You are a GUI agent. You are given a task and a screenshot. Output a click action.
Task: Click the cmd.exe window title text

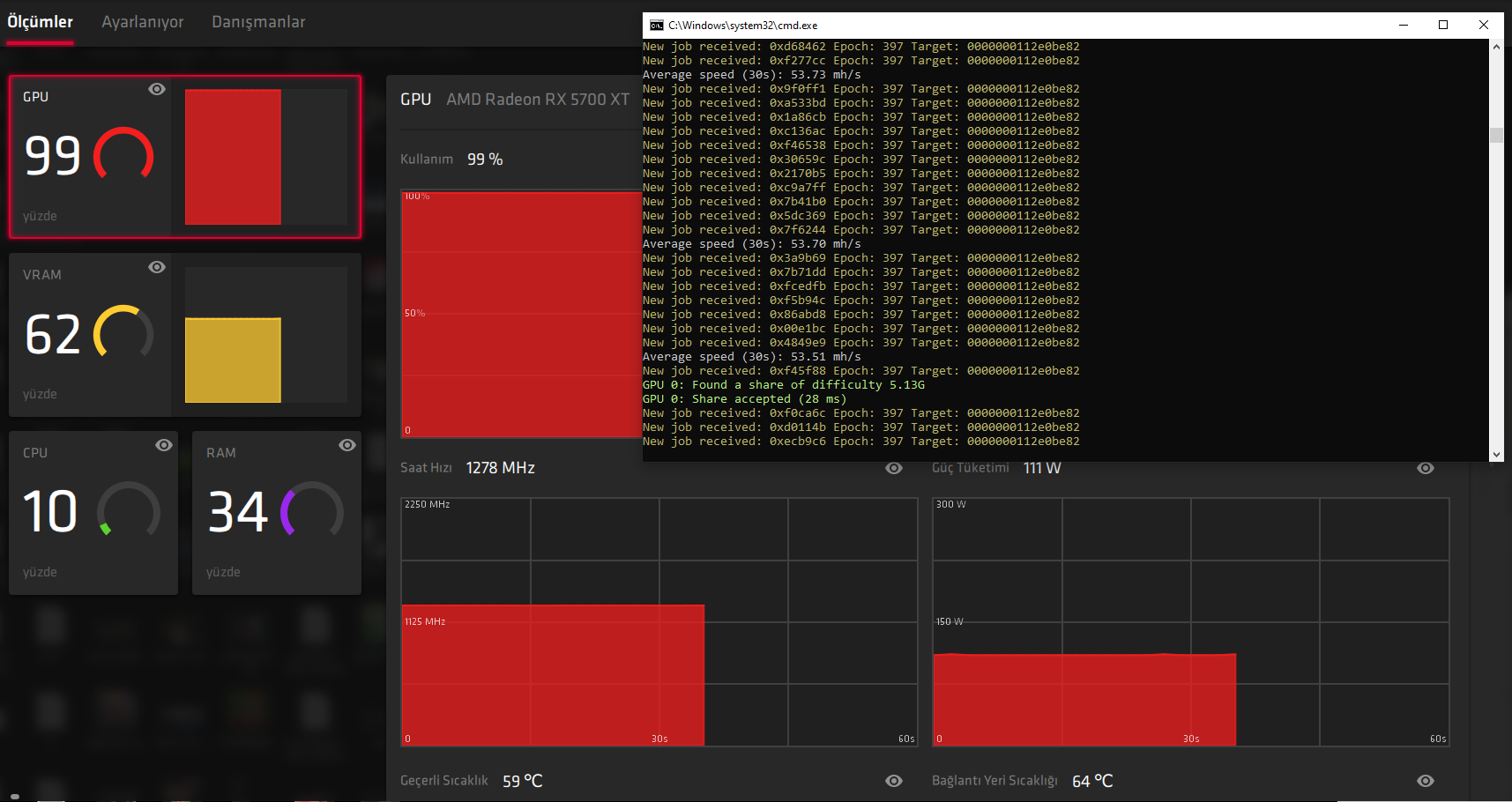pos(742,26)
